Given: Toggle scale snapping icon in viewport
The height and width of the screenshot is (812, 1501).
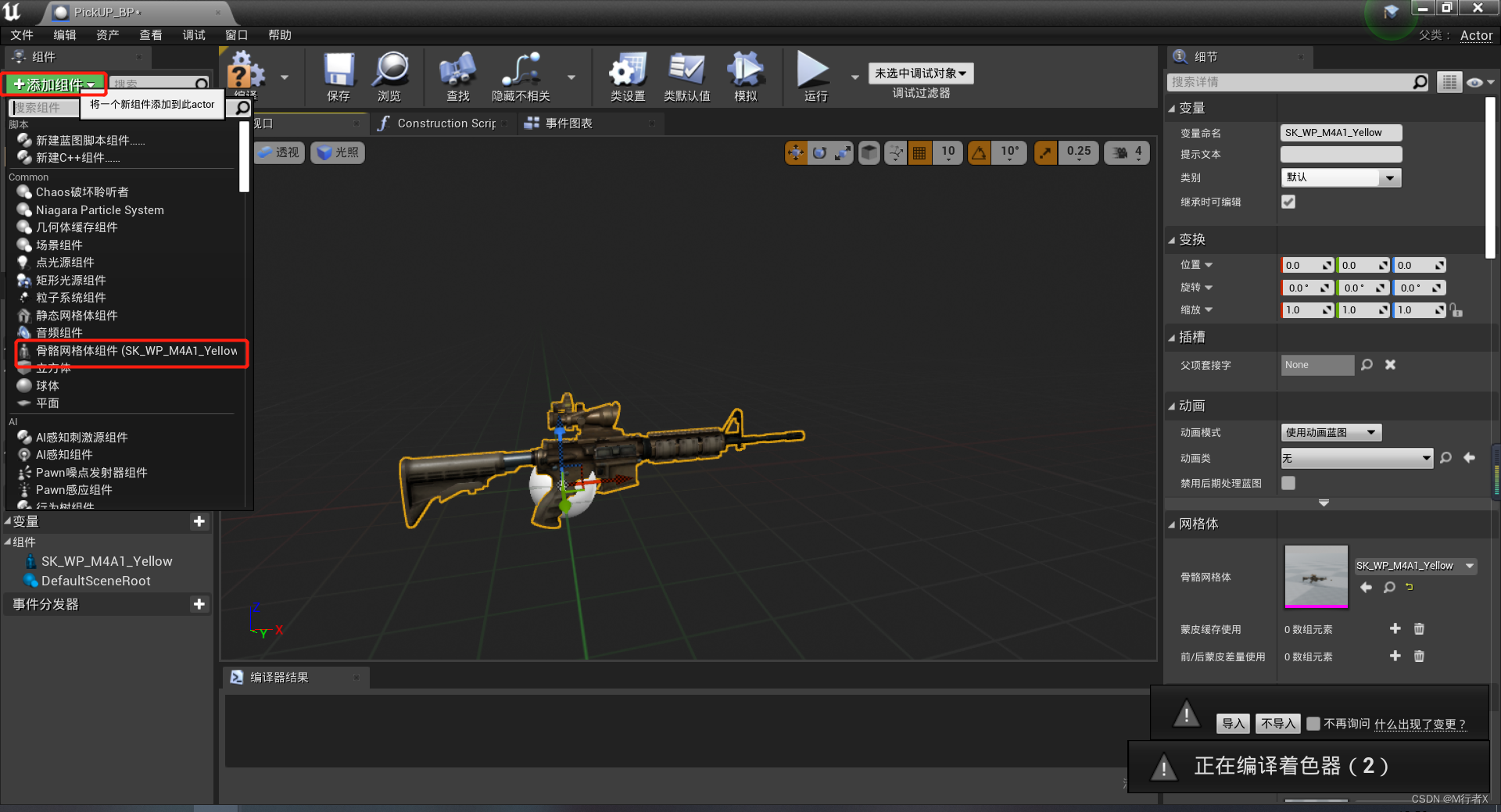Looking at the screenshot, I should click(1045, 152).
